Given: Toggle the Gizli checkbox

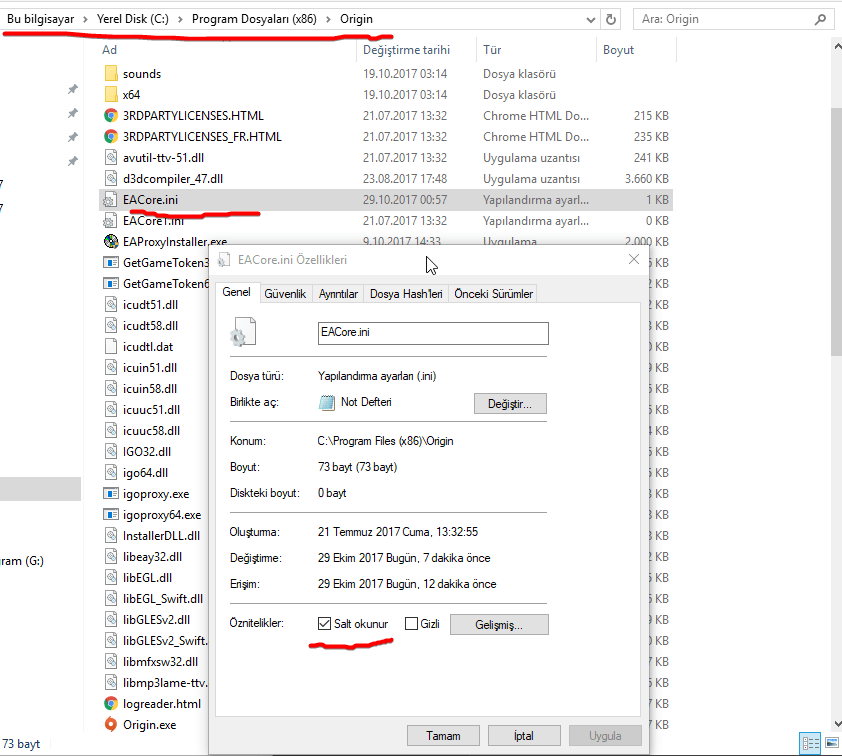Looking at the screenshot, I should pyautogui.click(x=411, y=623).
